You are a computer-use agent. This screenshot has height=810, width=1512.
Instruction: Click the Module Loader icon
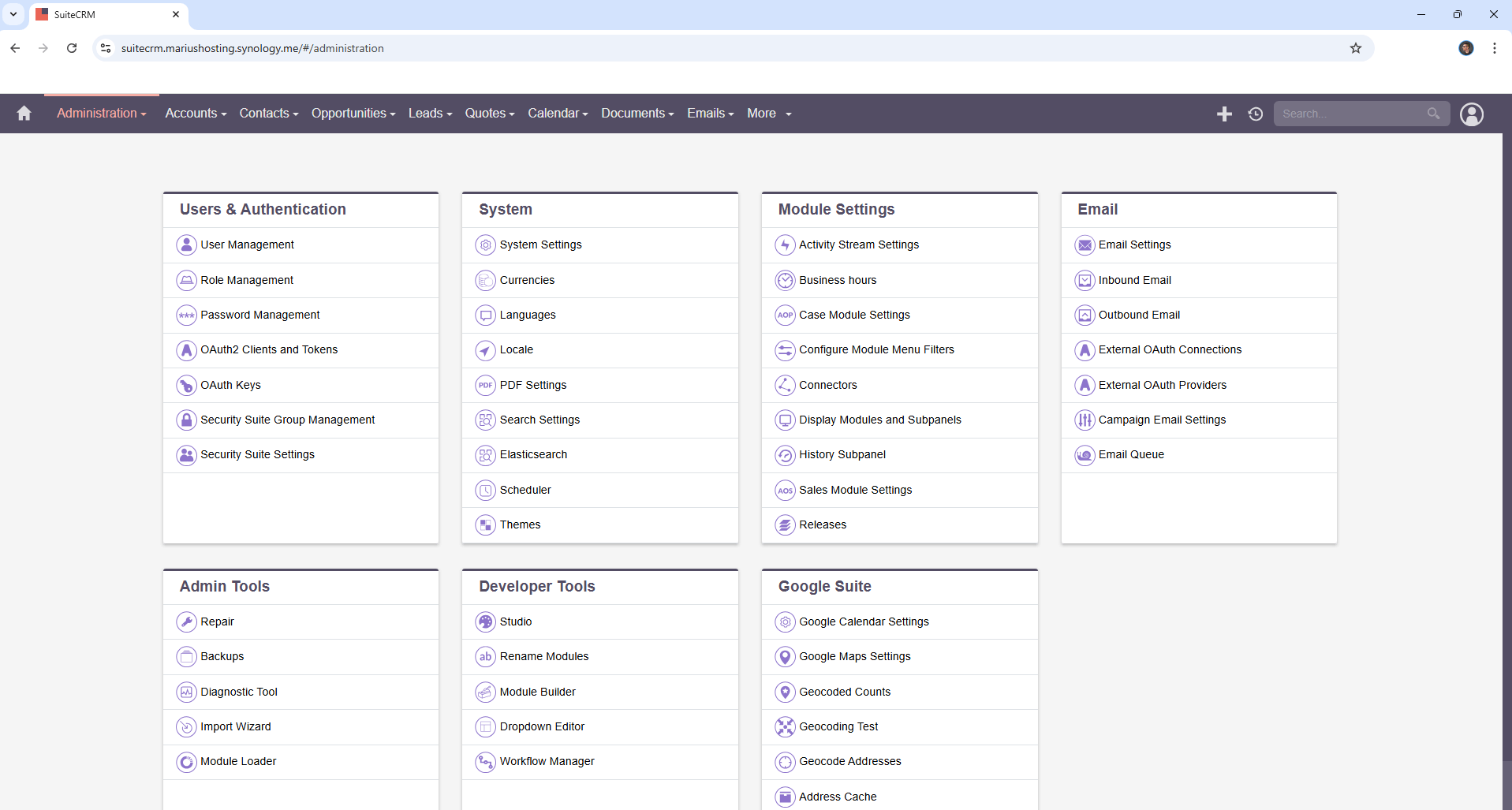tap(186, 762)
